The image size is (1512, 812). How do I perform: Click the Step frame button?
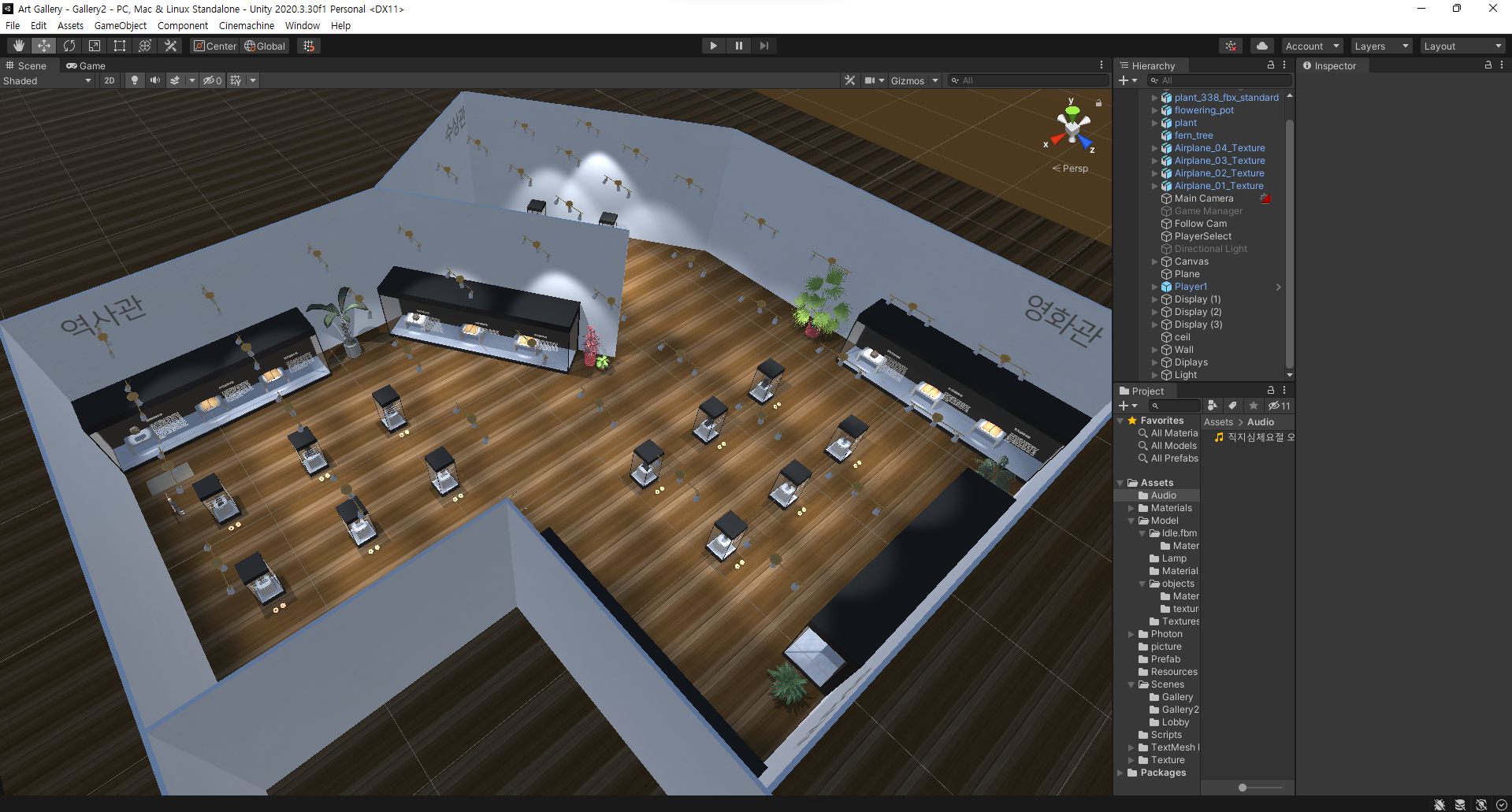click(763, 46)
